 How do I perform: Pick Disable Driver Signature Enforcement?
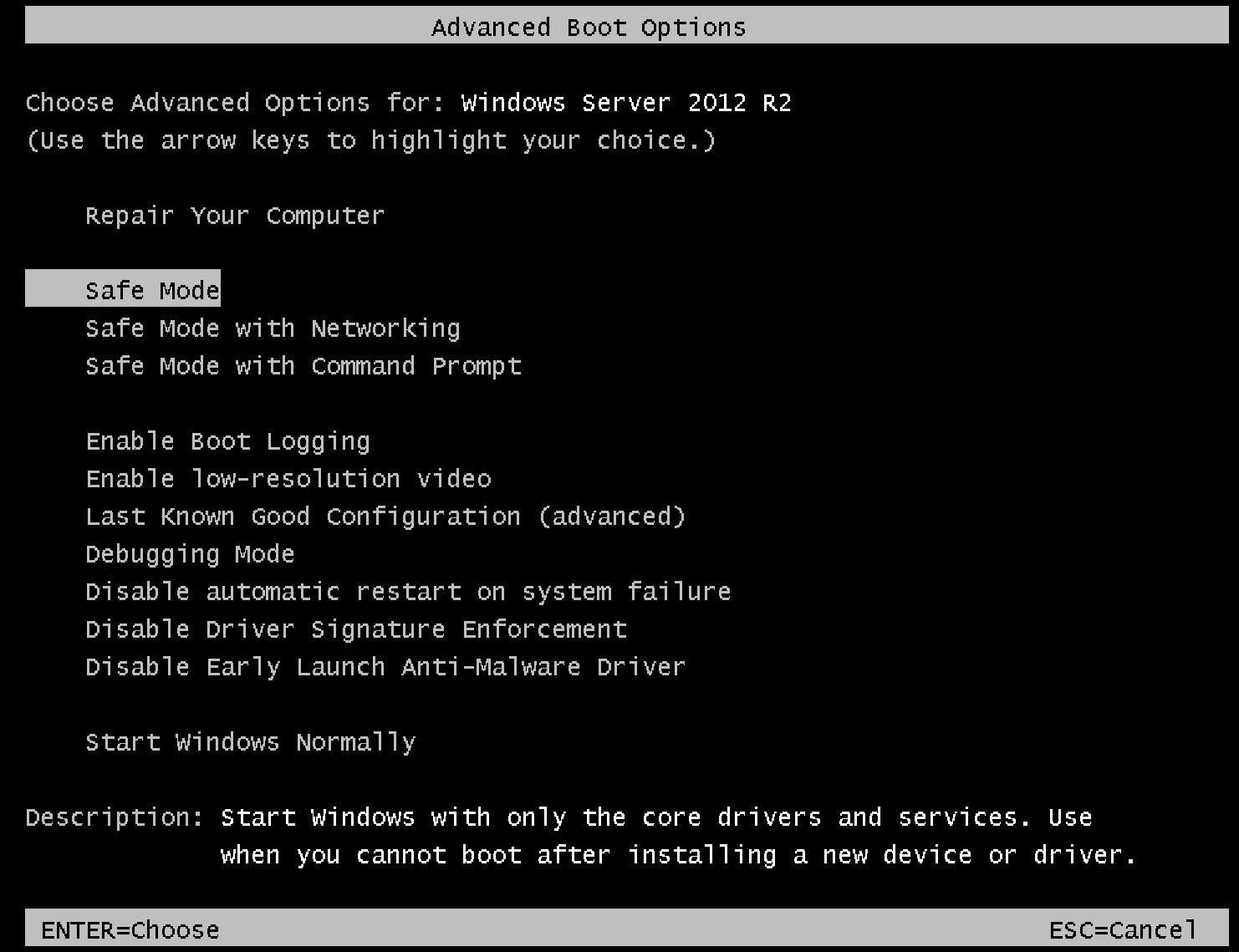356,629
